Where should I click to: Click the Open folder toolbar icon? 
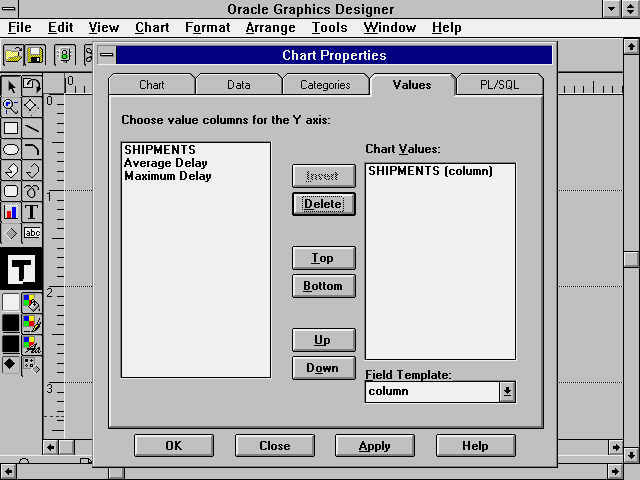[x=13, y=55]
